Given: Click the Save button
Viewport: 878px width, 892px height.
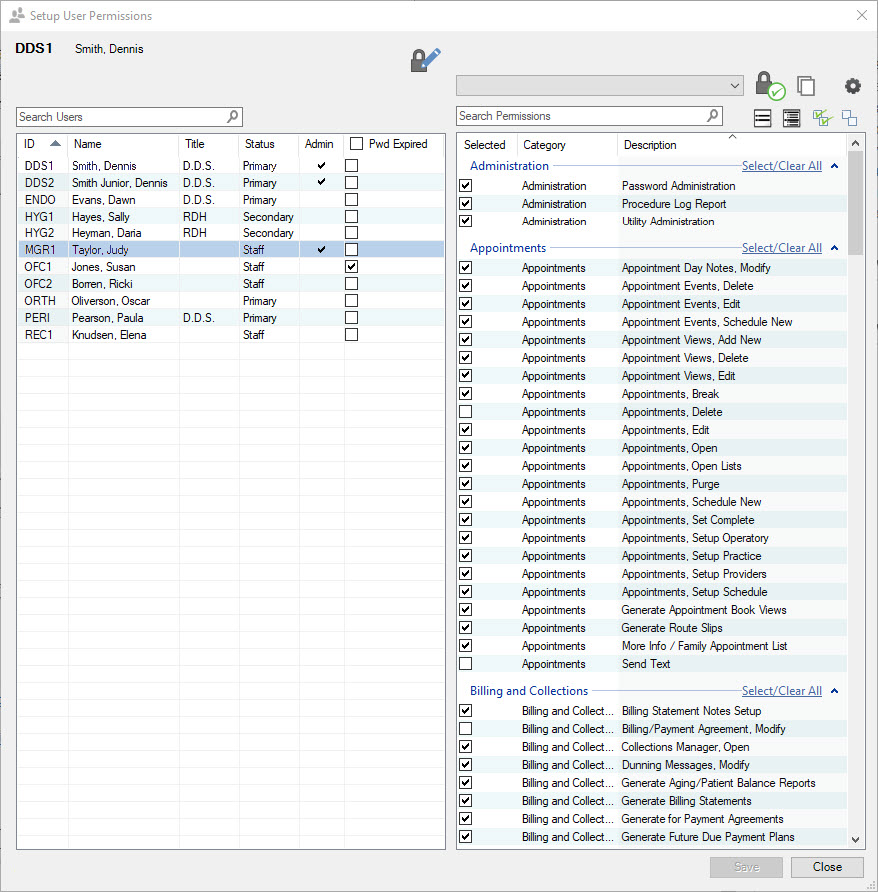Looking at the screenshot, I should point(746,867).
